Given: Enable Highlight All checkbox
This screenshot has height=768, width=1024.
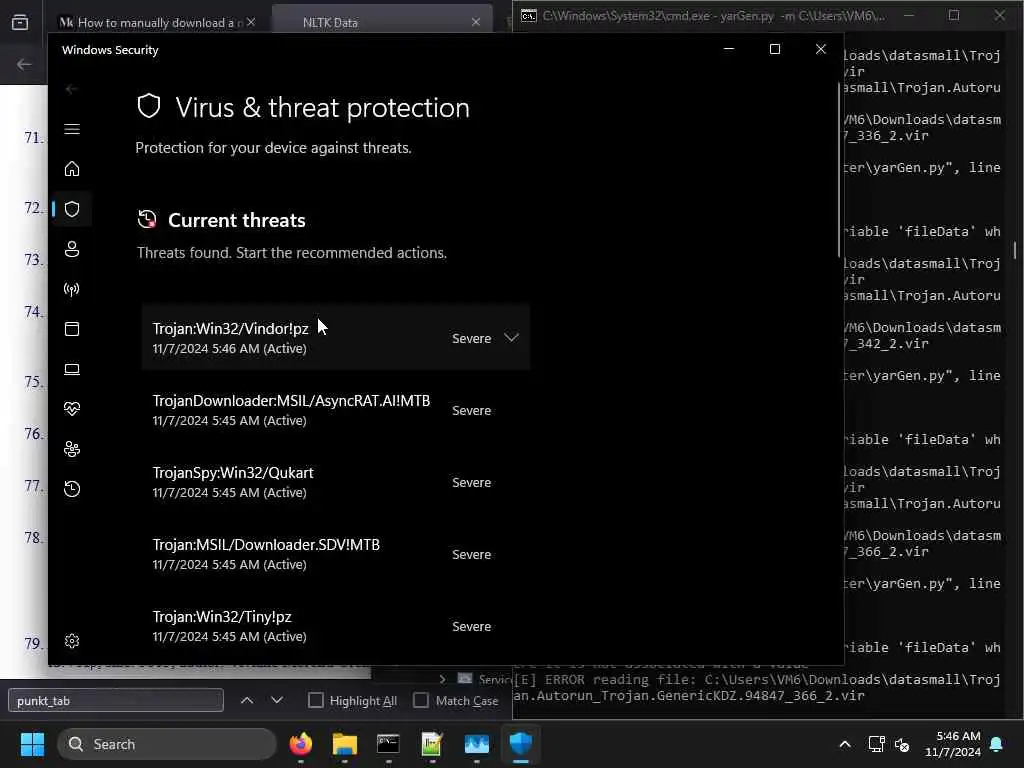Looking at the screenshot, I should [315, 700].
